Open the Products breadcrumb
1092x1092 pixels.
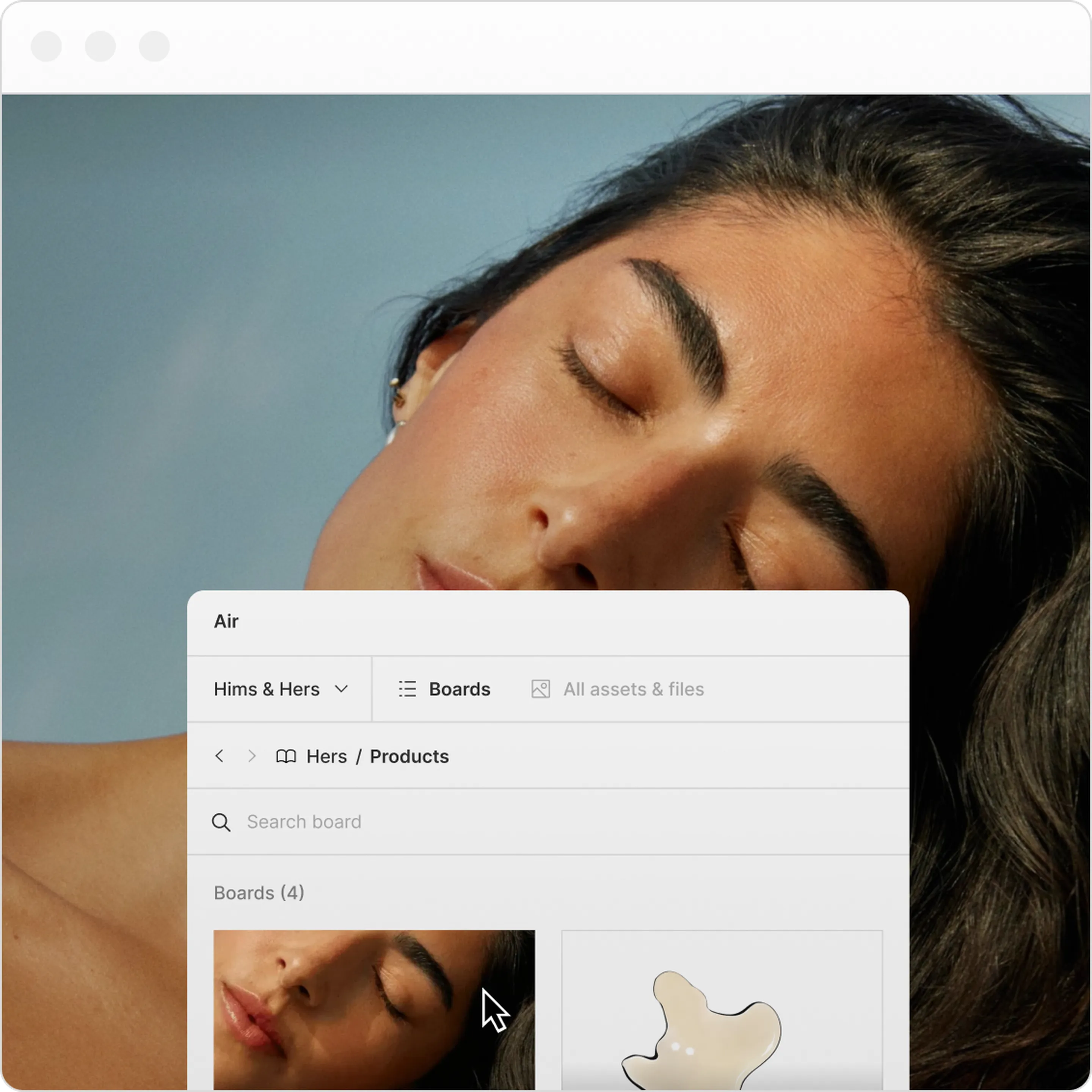pos(409,756)
